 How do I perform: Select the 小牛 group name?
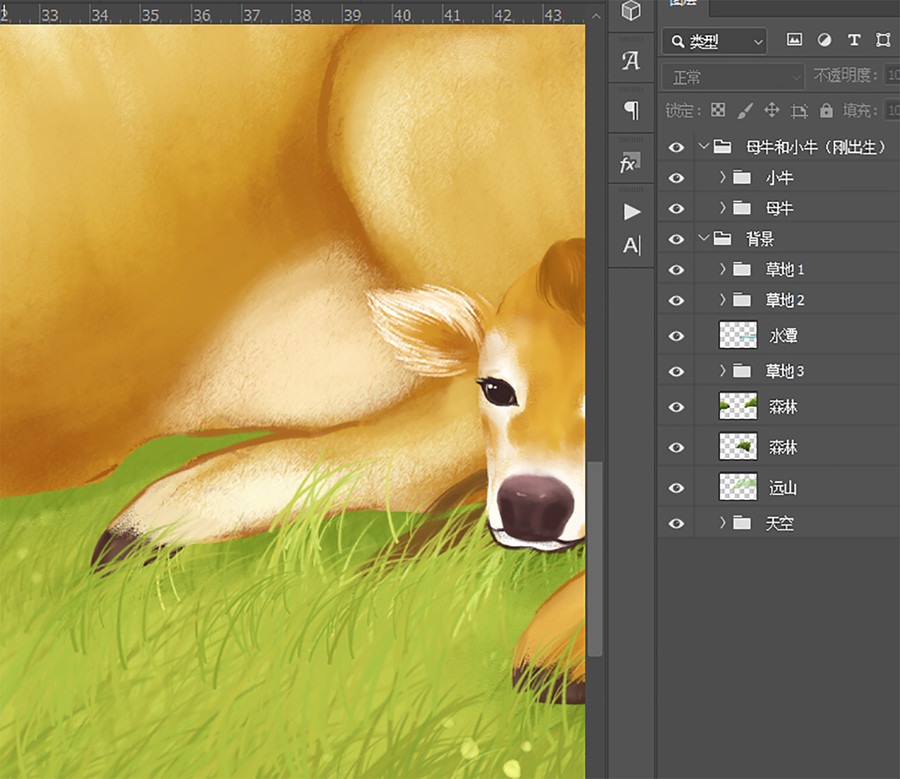point(779,178)
